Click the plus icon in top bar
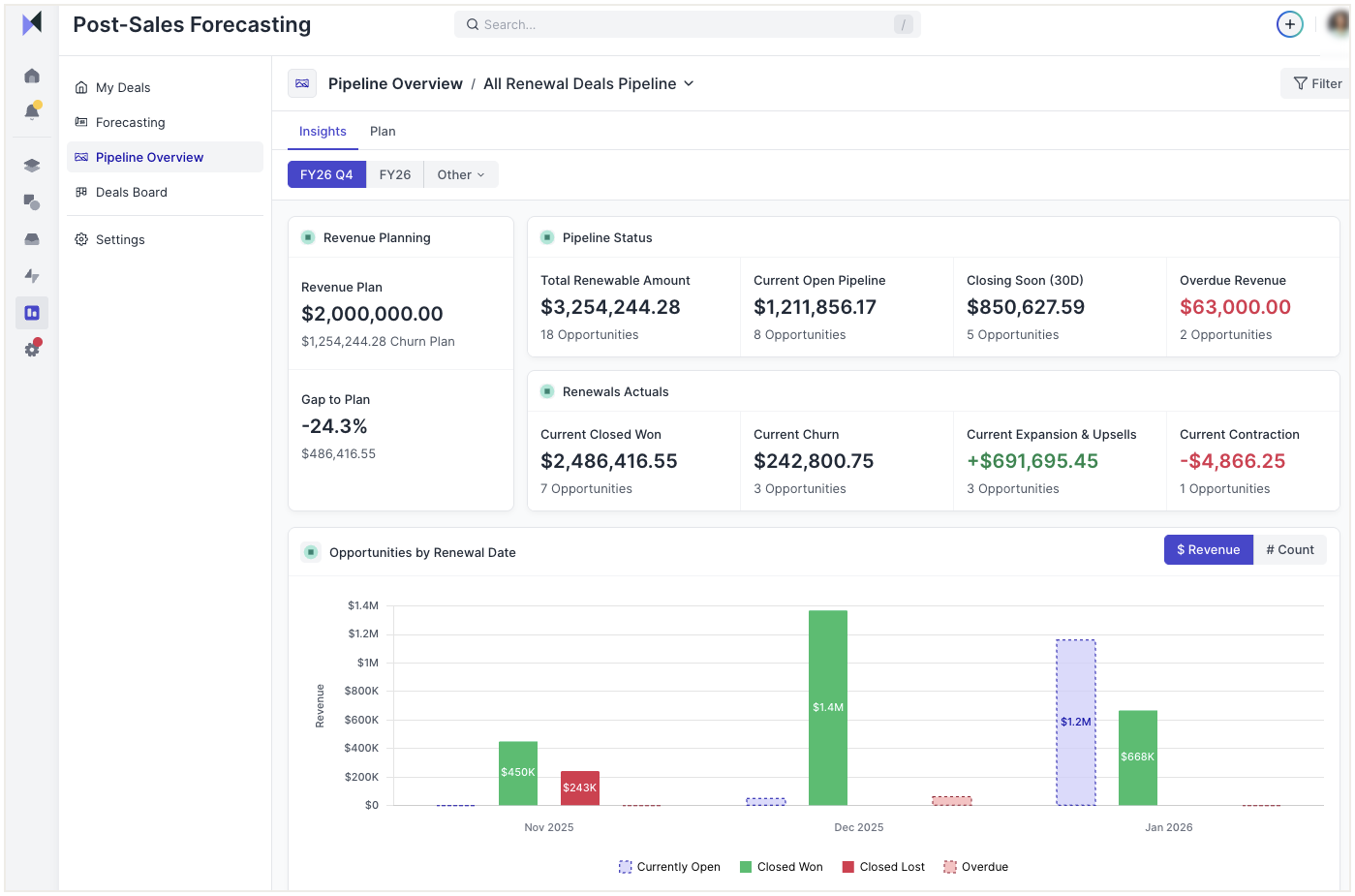This screenshot has width=1355, height=896. coord(1289,24)
